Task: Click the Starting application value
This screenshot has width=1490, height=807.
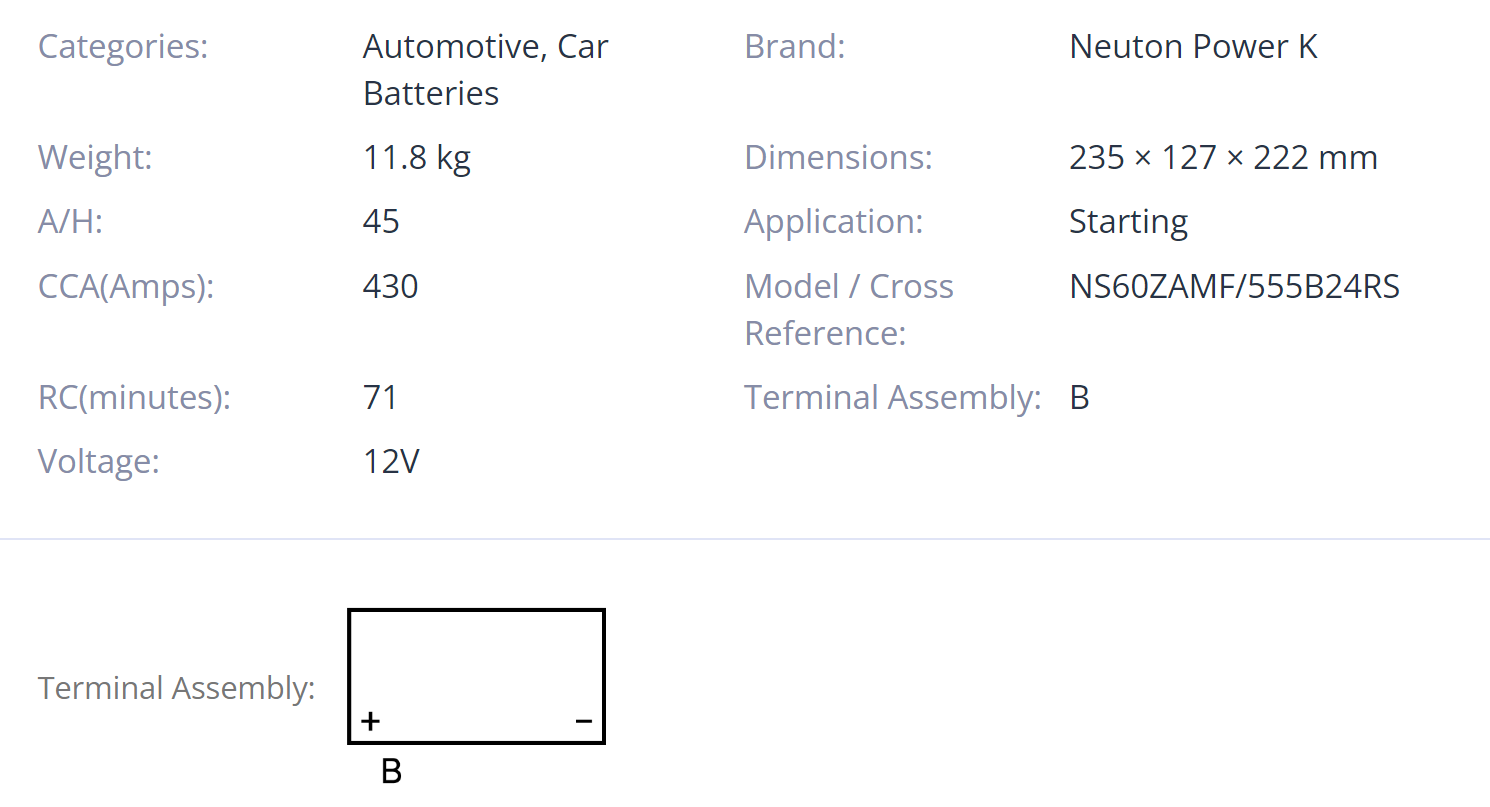Action: click(1128, 222)
